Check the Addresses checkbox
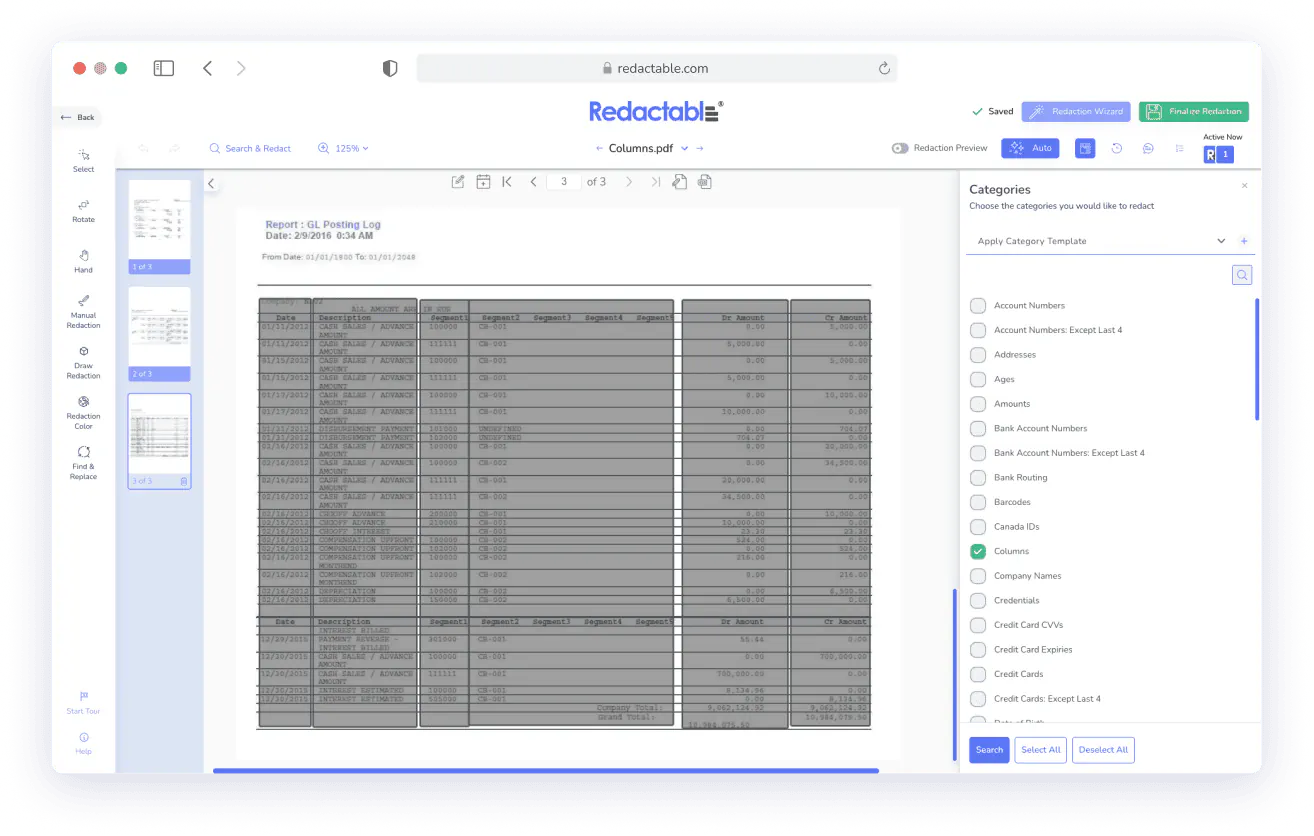Viewport: 1314px width, 836px height. (978, 355)
